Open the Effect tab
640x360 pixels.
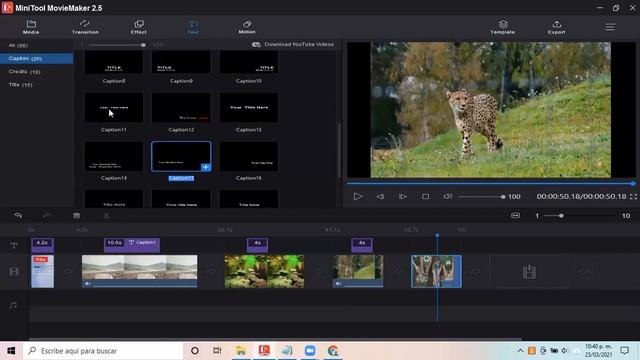pyautogui.click(x=138, y=27)
